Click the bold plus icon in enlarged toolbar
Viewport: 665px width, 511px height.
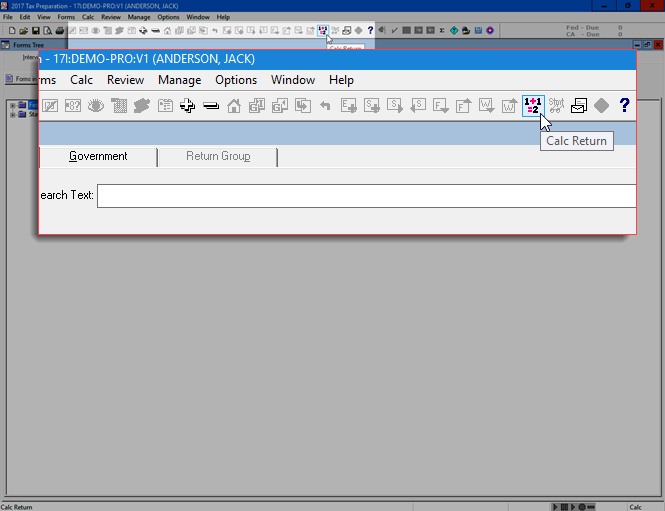point(187,106)
